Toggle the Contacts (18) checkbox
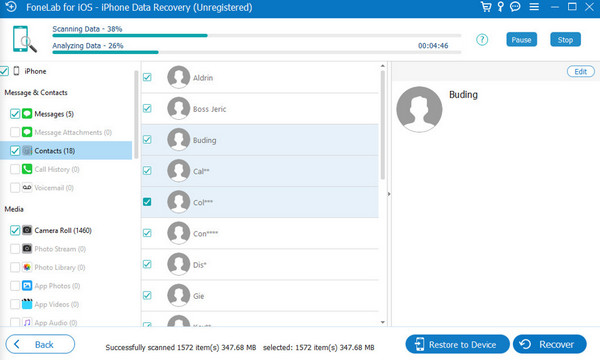The image size is (600, 360). pos(15,151)
